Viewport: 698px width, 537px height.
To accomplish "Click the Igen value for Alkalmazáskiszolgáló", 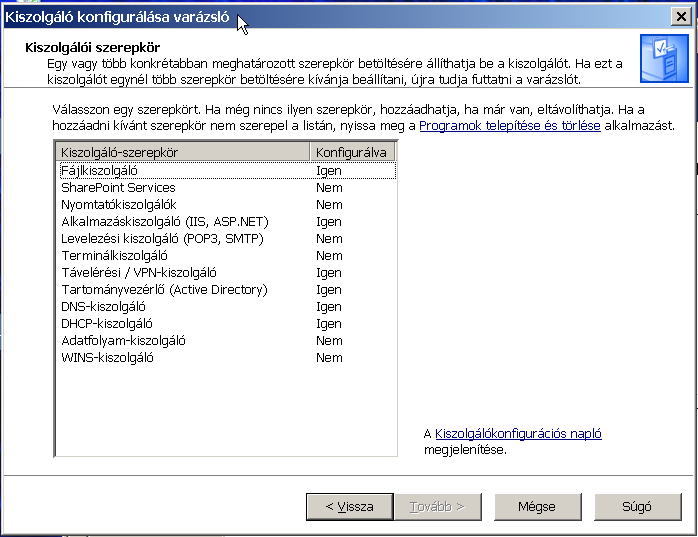I will click(x=329, y=222).
